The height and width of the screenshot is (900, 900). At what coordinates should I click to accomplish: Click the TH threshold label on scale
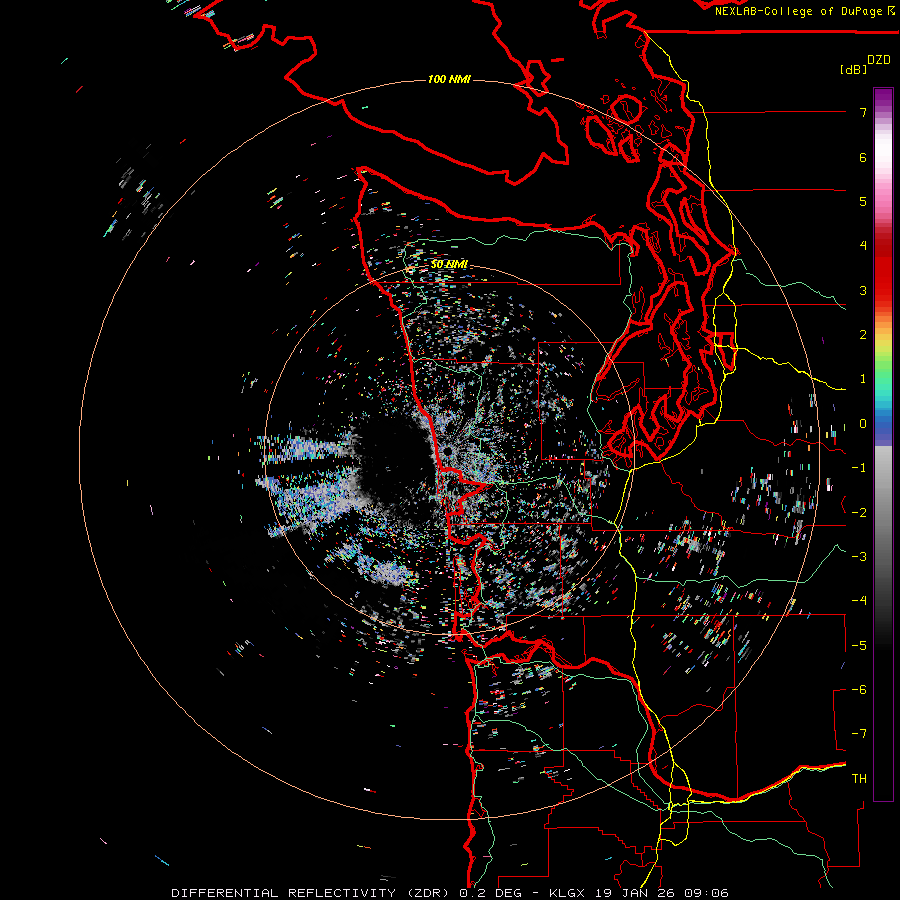click(859, 779)
